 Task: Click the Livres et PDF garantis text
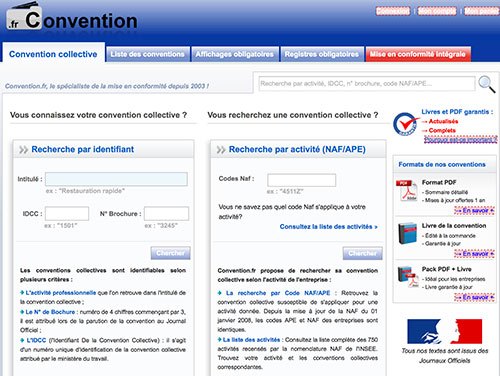[x=457, y=112]
